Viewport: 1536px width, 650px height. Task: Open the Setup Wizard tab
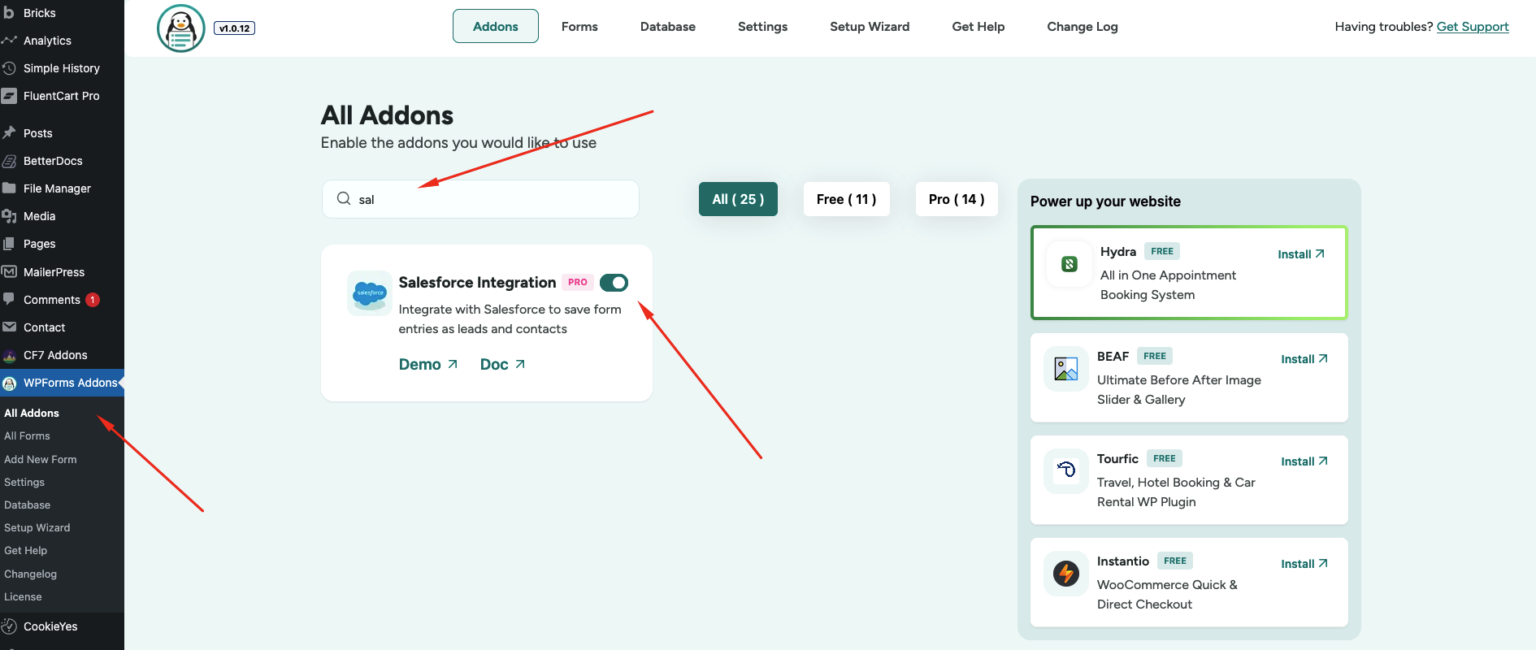pyautogui.click(x=870, y=26)
